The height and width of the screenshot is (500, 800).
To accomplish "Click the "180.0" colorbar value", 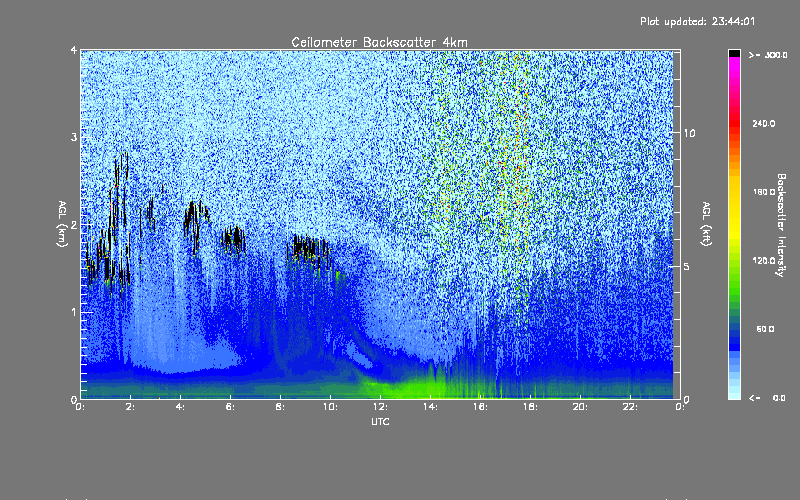I will tap(764, 192).
